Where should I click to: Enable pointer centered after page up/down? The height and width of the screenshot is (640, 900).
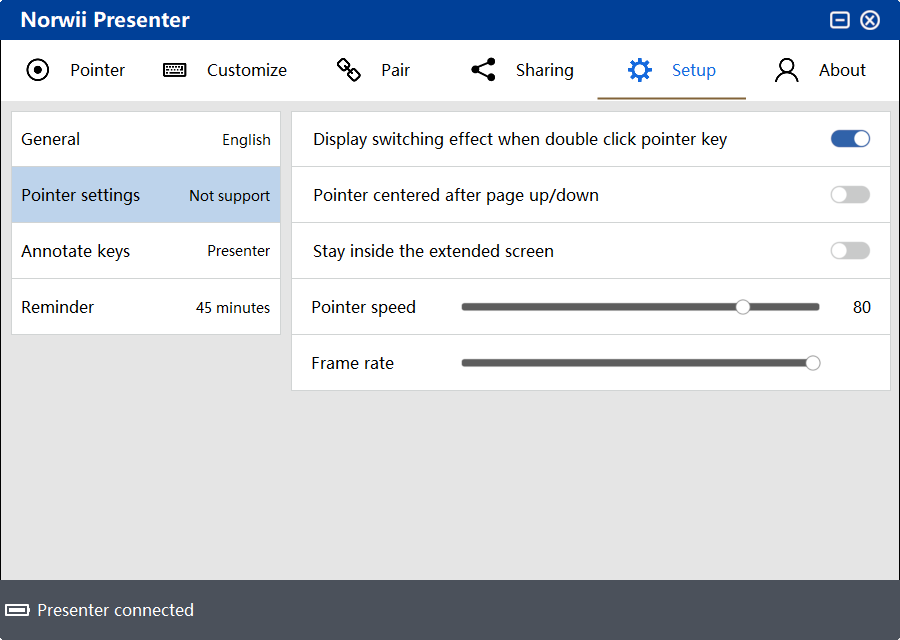[850, 195]
